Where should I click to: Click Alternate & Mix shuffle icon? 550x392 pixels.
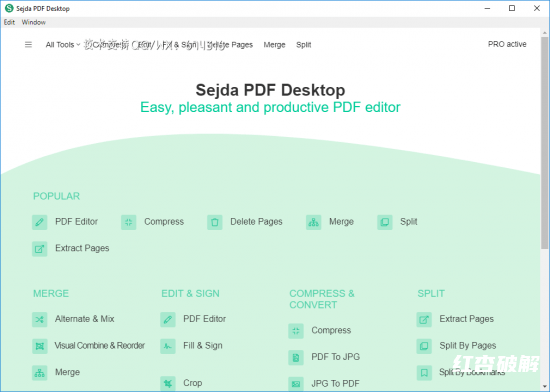pos(40,319)
